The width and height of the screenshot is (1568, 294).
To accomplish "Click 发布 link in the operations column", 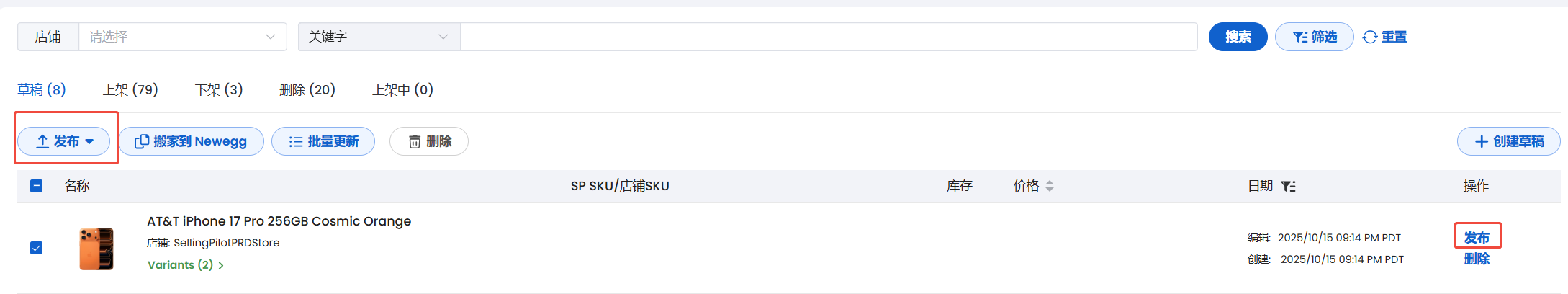I will click(x=1477, y=237).
